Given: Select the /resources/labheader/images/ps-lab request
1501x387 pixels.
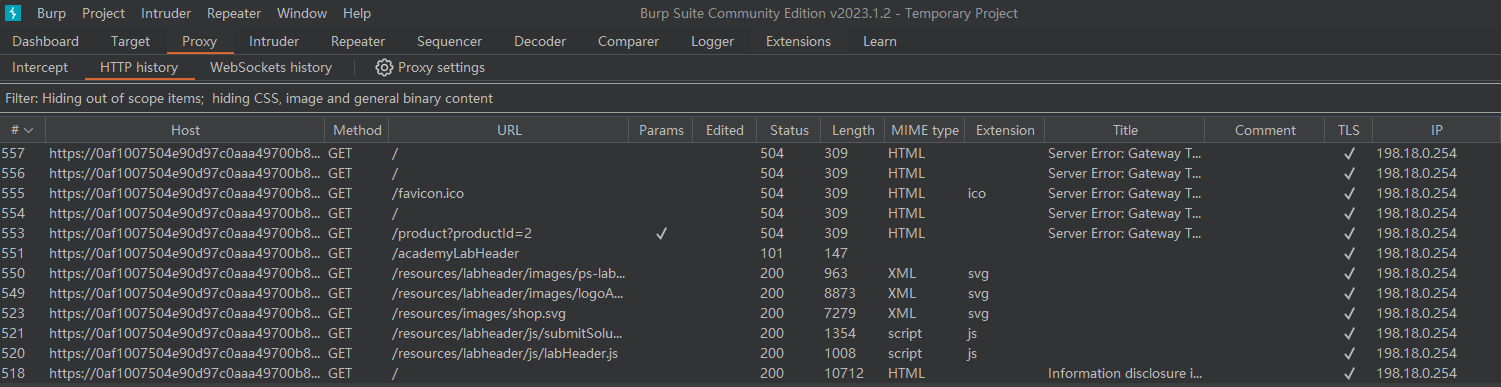Looking at the screenshot, I should (509, 273).
